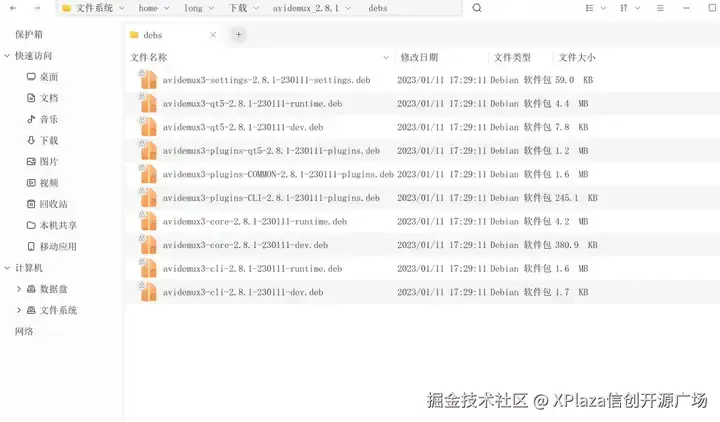Image resolution: width=720 pixels, height=422 pixels.
Task: Go back with the left arrow
Action: pyautogui.click(x=13, y=8)
